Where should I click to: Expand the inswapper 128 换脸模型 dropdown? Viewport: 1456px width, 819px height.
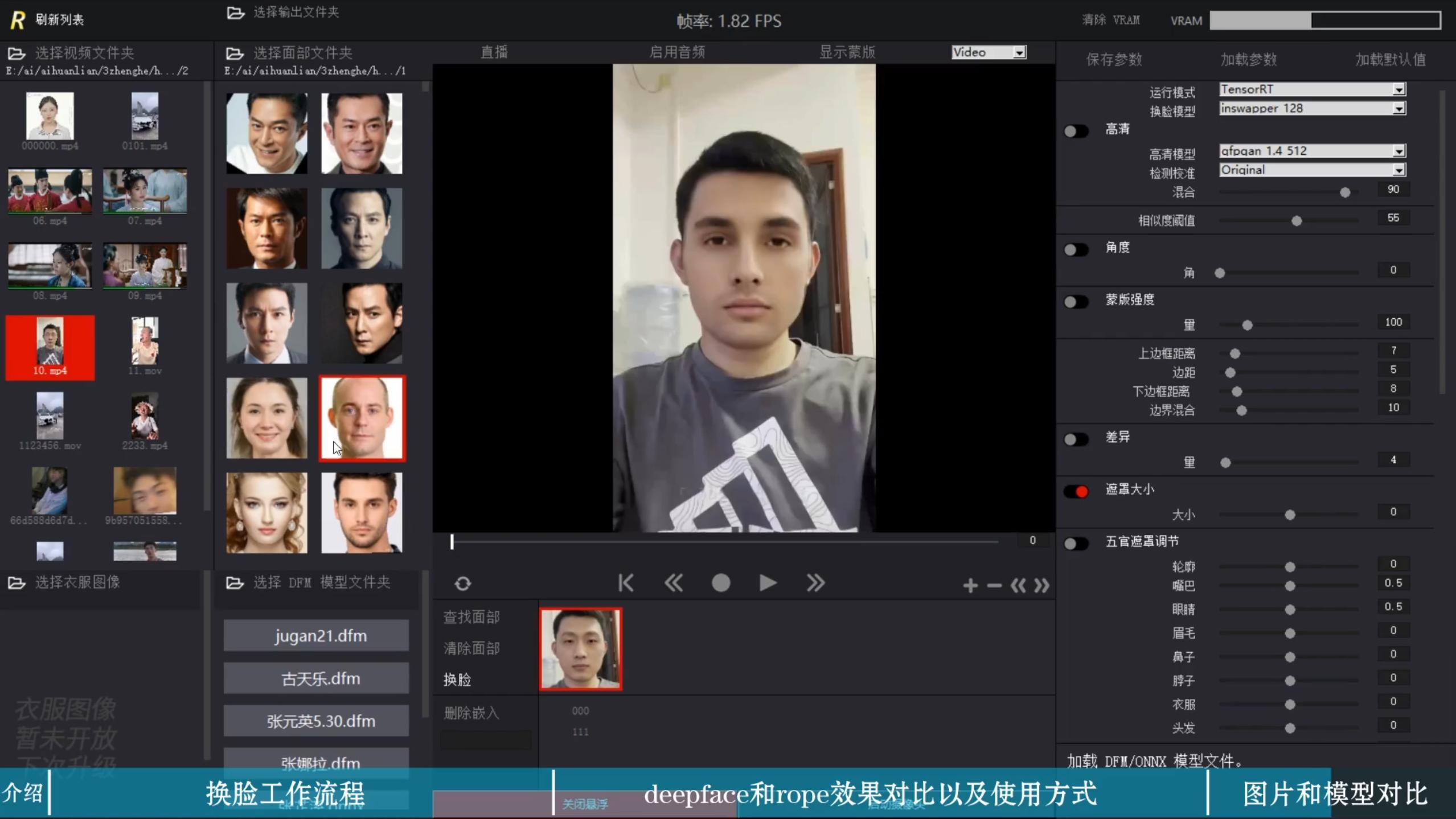pos(1398,109)
